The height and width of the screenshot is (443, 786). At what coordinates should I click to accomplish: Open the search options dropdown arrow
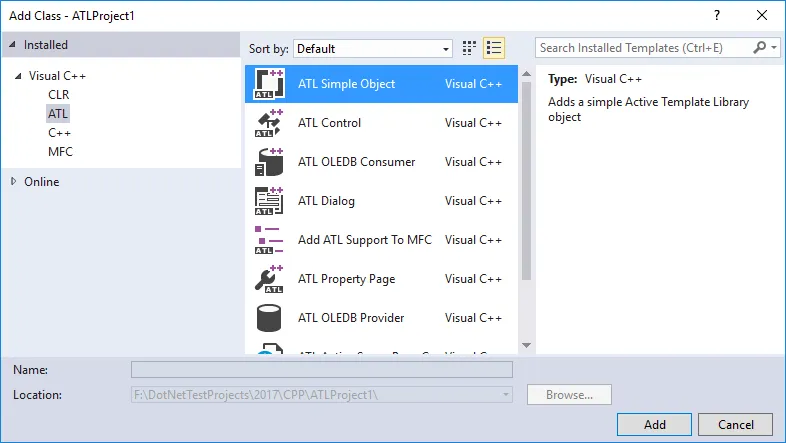click(774, 48)
